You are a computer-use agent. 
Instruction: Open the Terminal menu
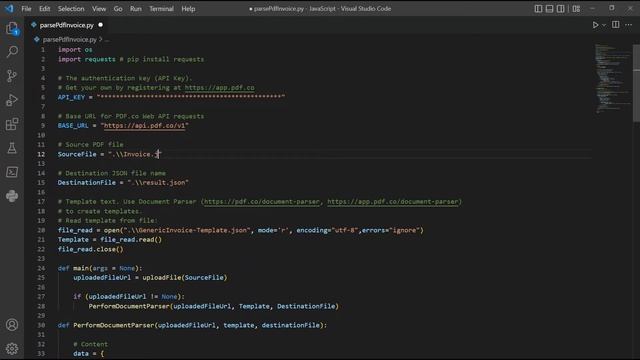161,9
